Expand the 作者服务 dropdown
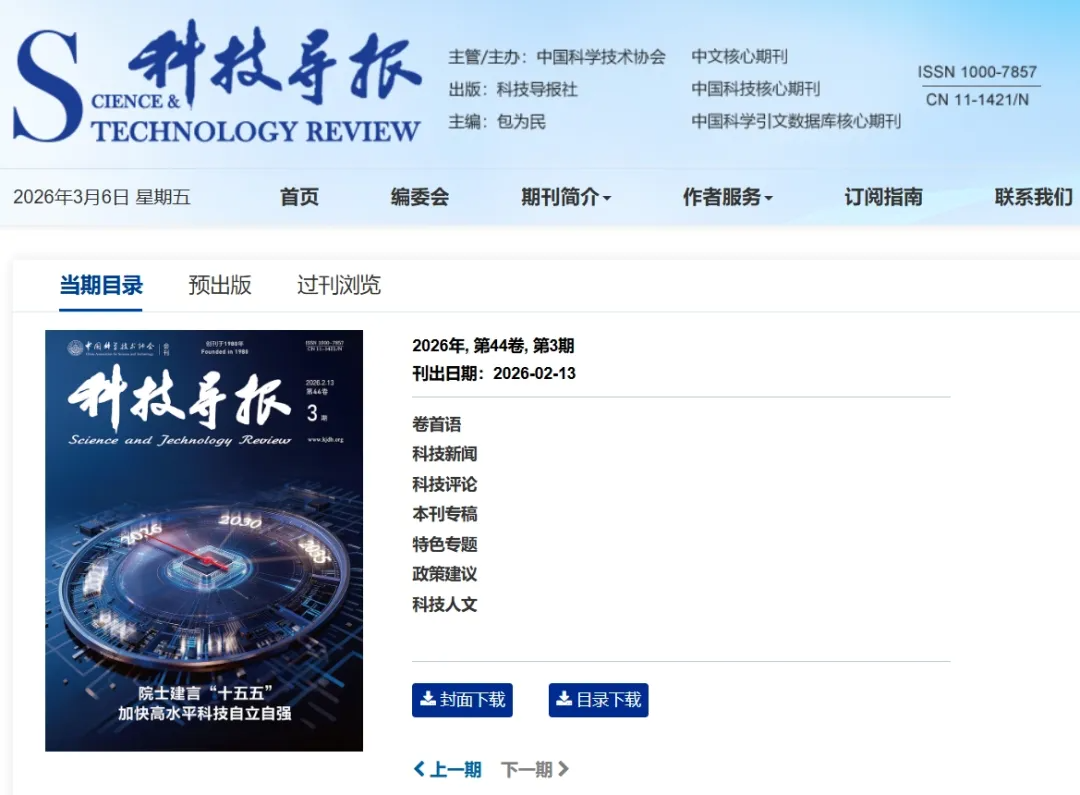The height and width of the screenshot is (795, 1080). (x=725, y=197)
